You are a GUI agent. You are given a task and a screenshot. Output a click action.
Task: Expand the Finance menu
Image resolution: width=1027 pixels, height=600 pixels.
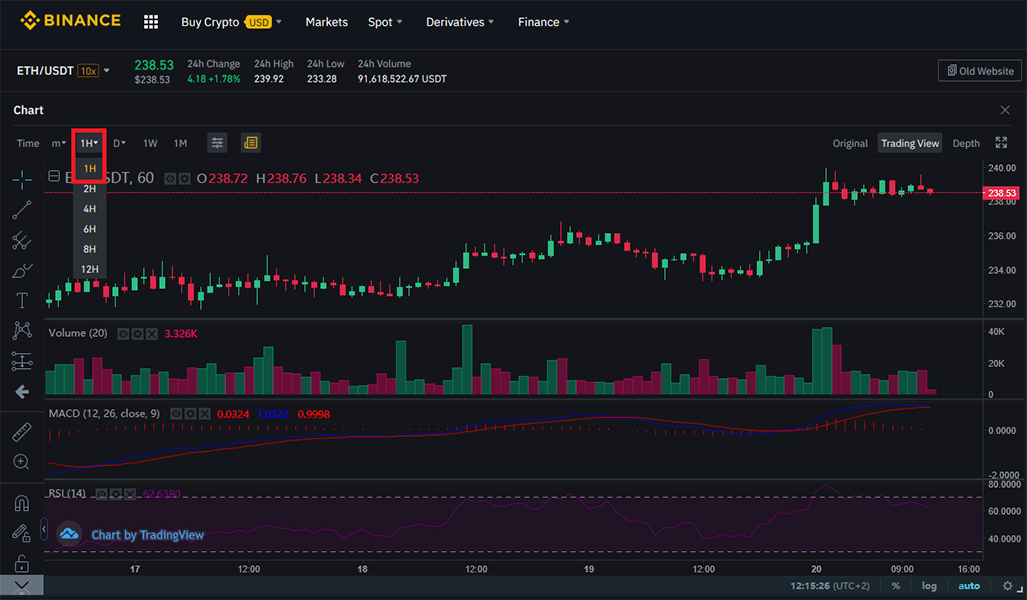point(544,22)
